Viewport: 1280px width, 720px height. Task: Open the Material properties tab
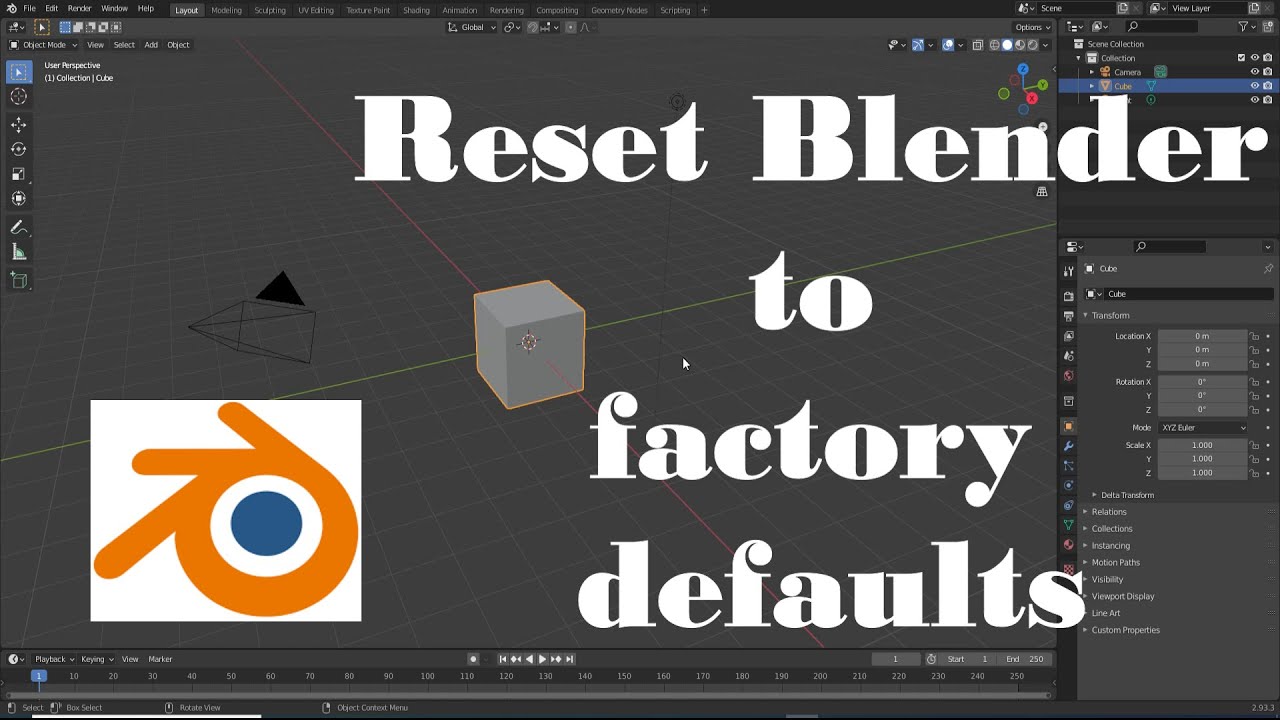pos(1068,545)
